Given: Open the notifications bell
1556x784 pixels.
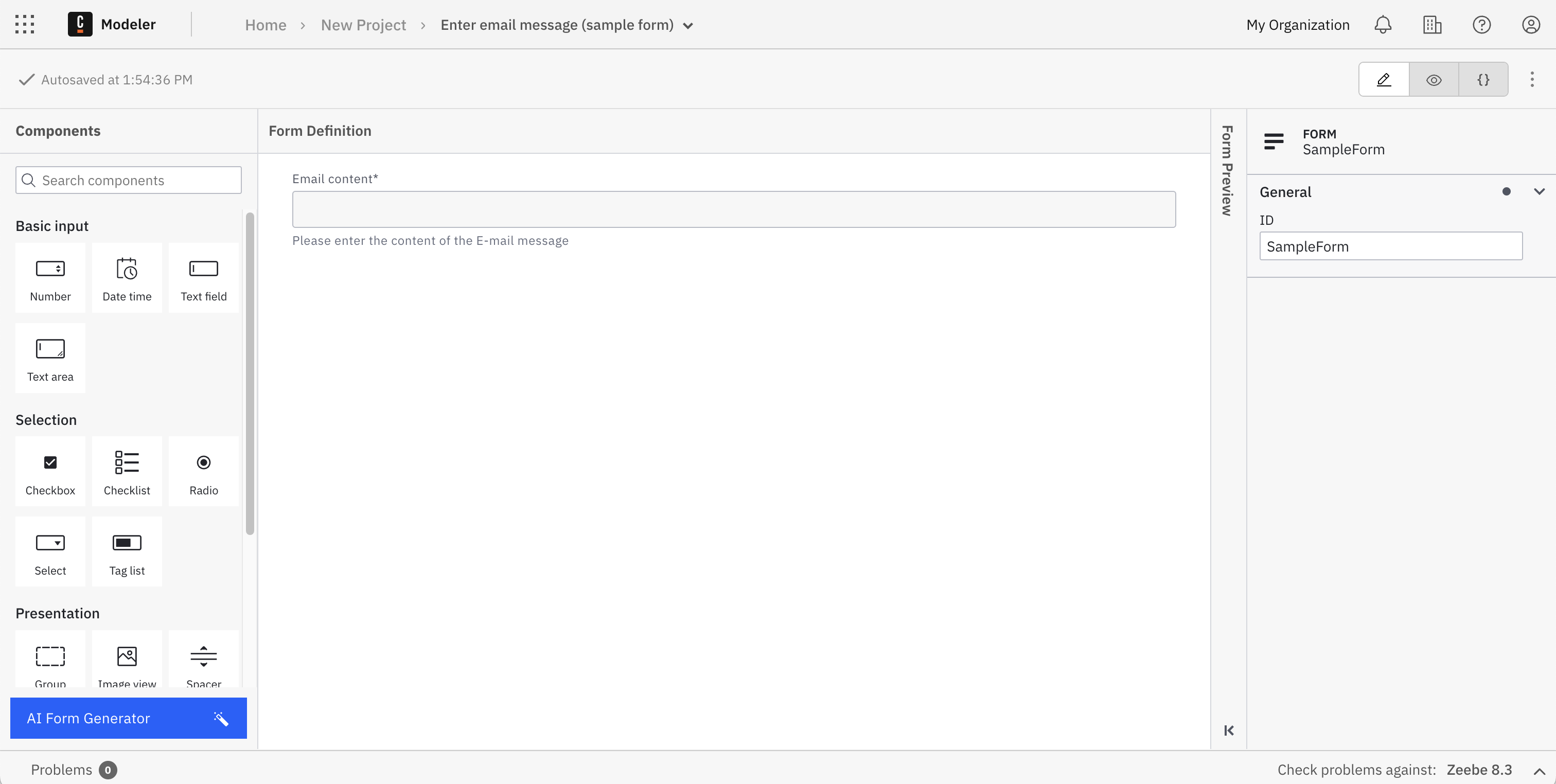Looking at the screenshot, I should pos(1383,24).
